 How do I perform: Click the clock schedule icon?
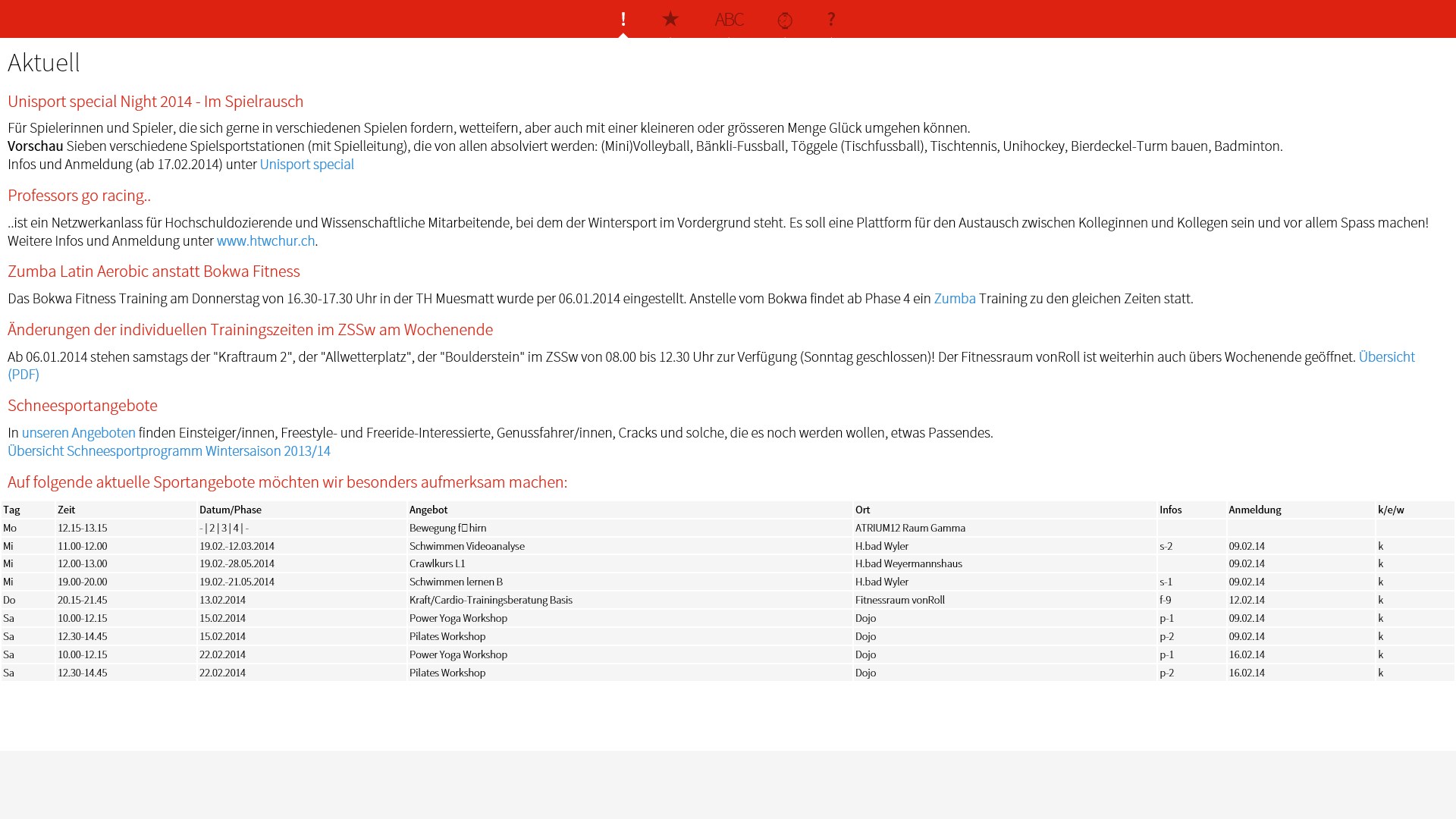point(785,20)
